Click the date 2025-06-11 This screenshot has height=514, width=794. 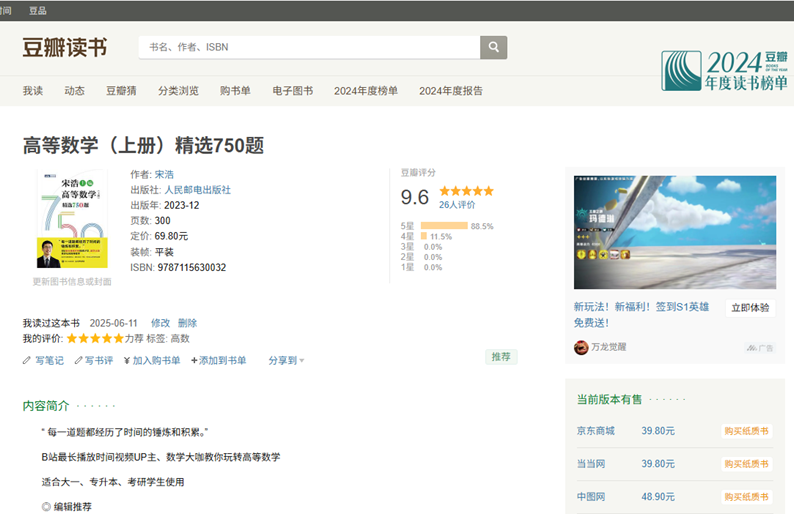coord(113,323)
